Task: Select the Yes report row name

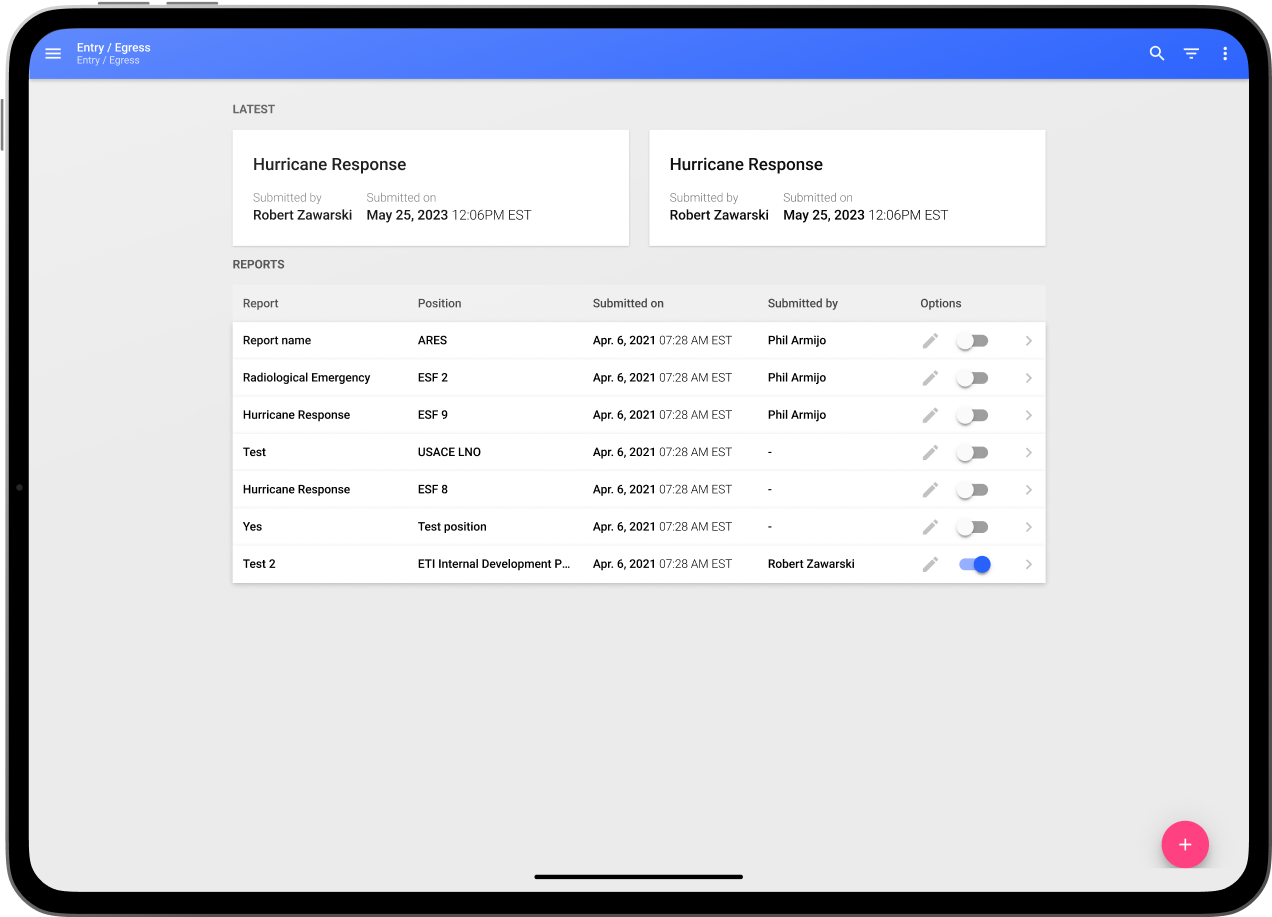Action: pos(252,527)
